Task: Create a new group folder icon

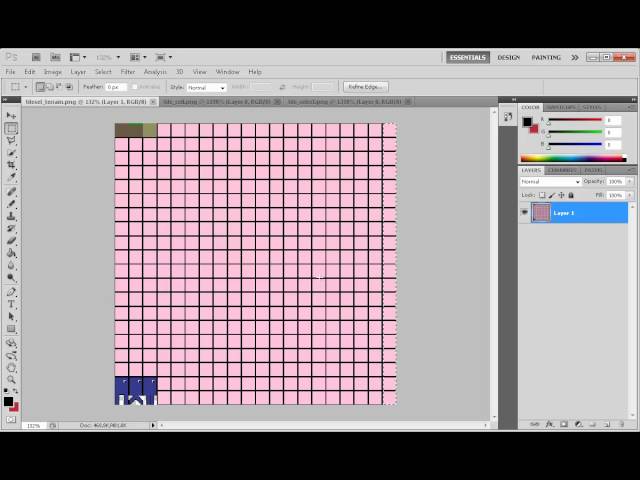Action: click(592, 424)
